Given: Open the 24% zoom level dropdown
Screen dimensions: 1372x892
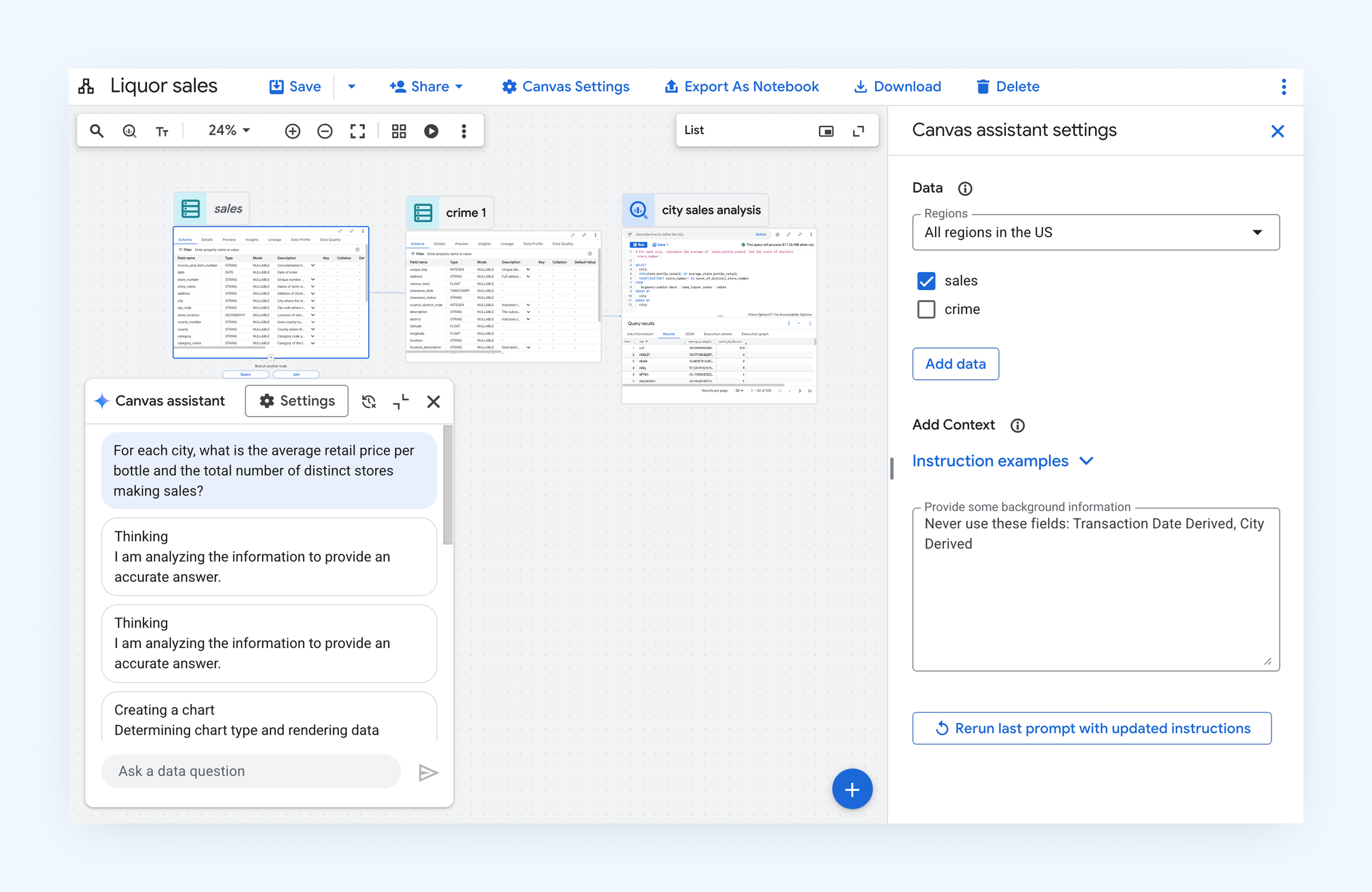Looking at the screenshot, I should pyautogui.click(x=229, y=130).
